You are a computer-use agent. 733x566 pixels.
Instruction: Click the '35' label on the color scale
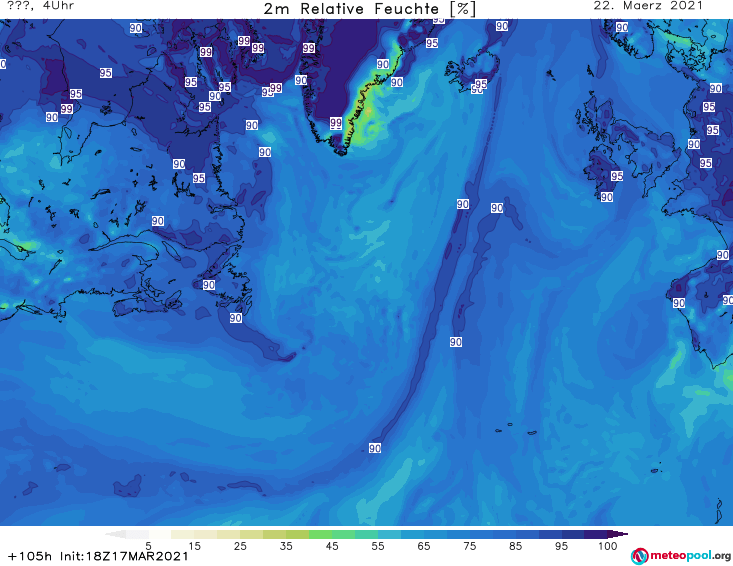[286, 546]
